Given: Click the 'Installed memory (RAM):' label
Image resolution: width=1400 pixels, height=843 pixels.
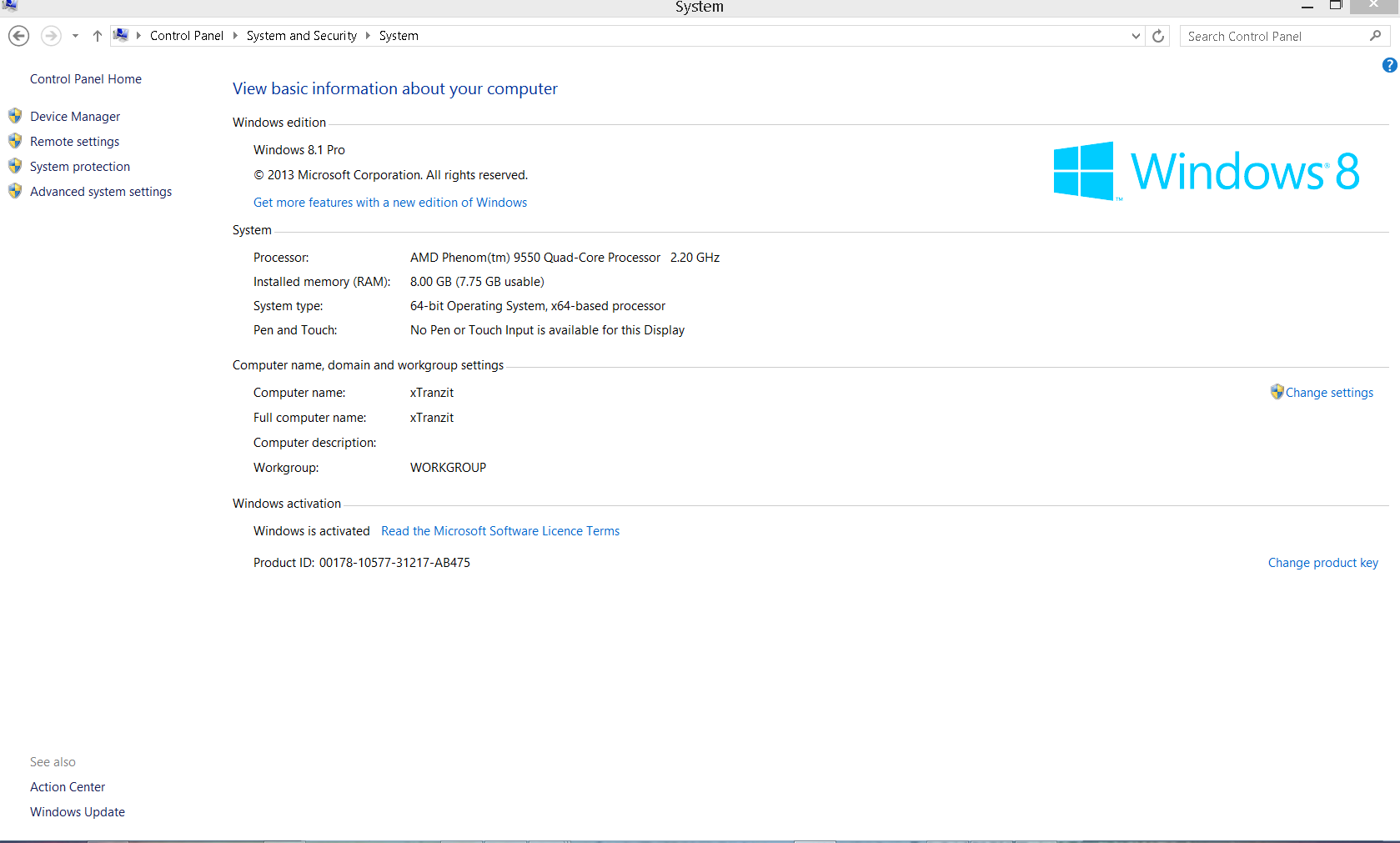Looking at the screenshot, I should click(x=322, y=282).
